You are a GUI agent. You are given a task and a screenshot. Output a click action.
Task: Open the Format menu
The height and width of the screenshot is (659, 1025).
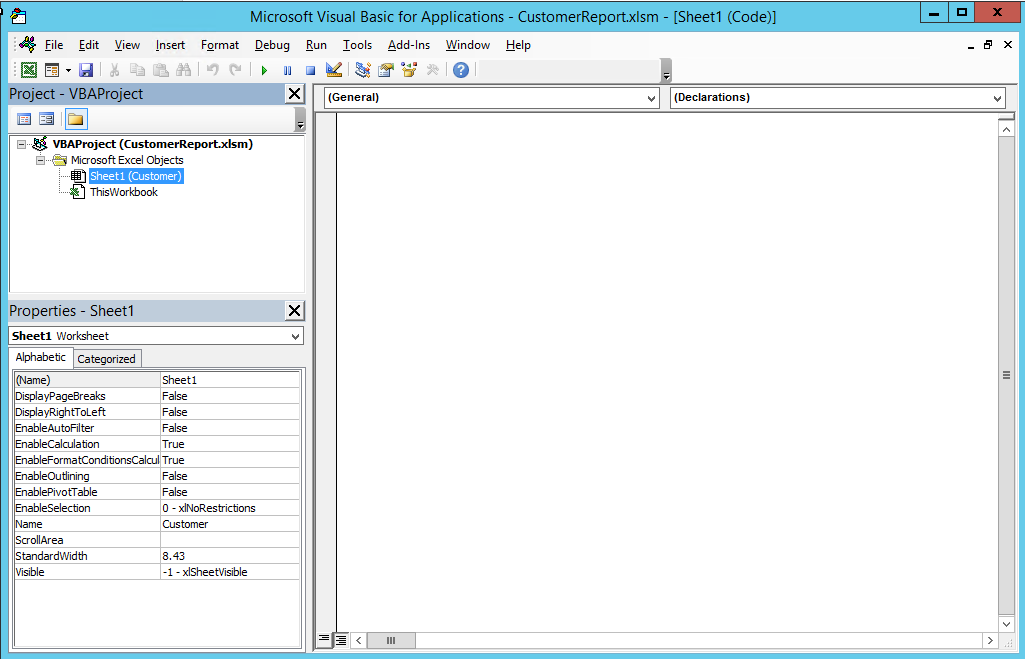pyautogui.click(x=220, y=45)
